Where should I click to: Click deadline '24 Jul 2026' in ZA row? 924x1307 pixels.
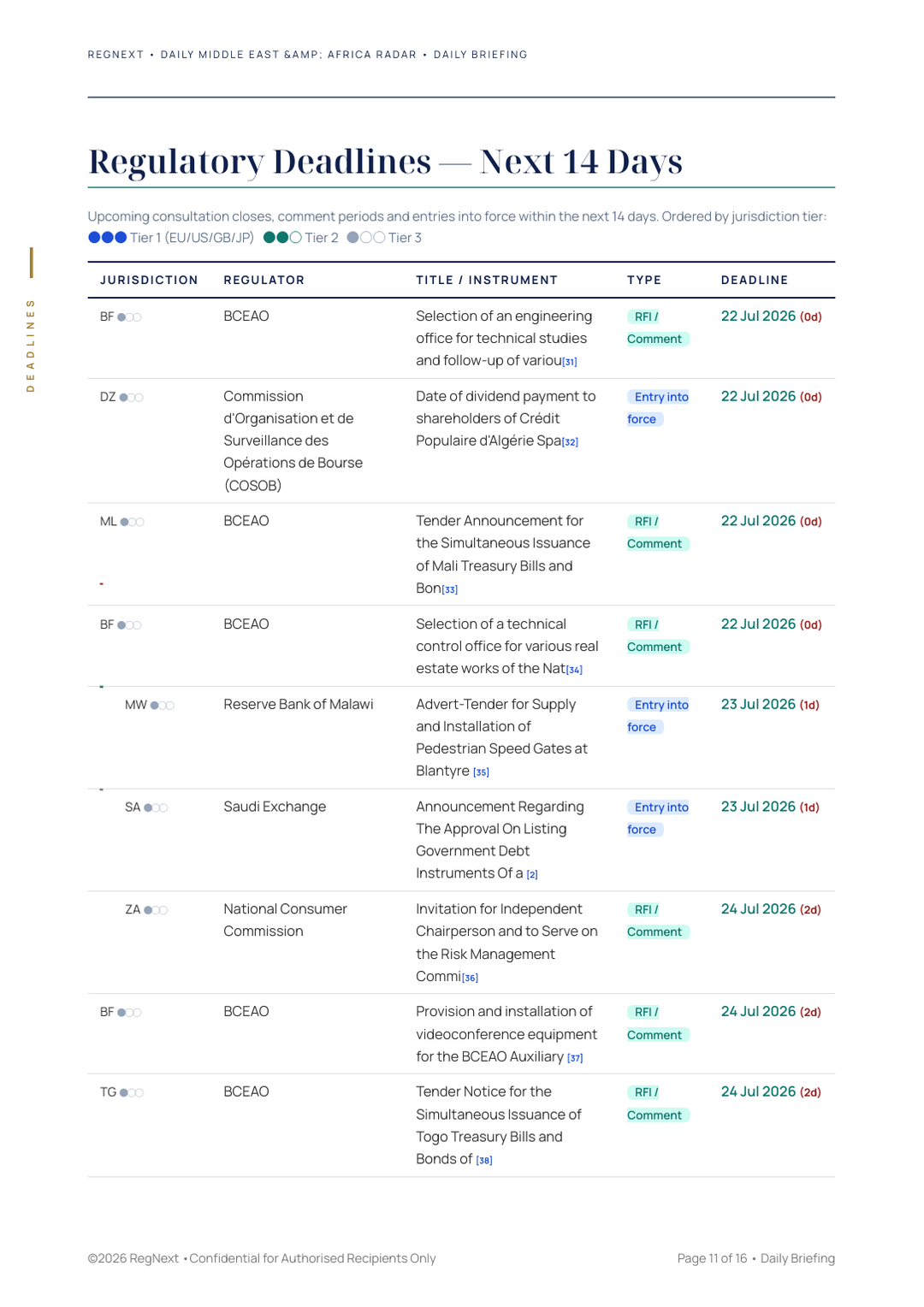758,909
